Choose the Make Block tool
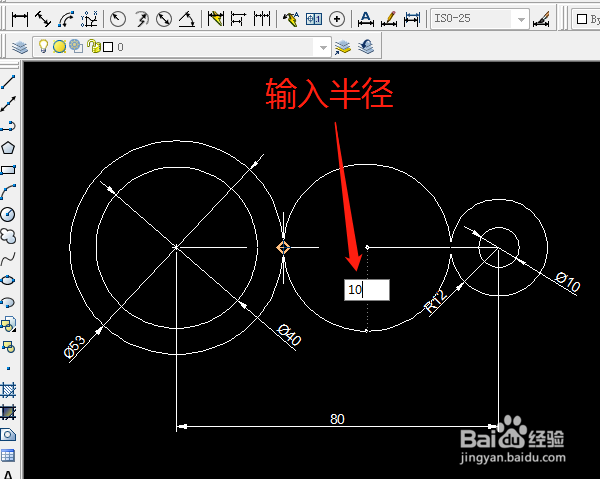This screenshot has height=479, width=600. [x=8, y=347]
